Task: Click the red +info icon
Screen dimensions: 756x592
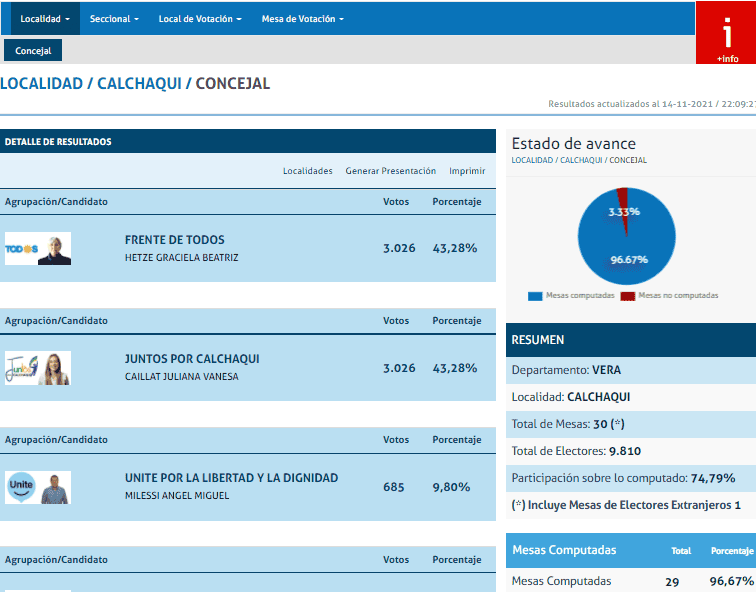Action: [x=726, y=35]
